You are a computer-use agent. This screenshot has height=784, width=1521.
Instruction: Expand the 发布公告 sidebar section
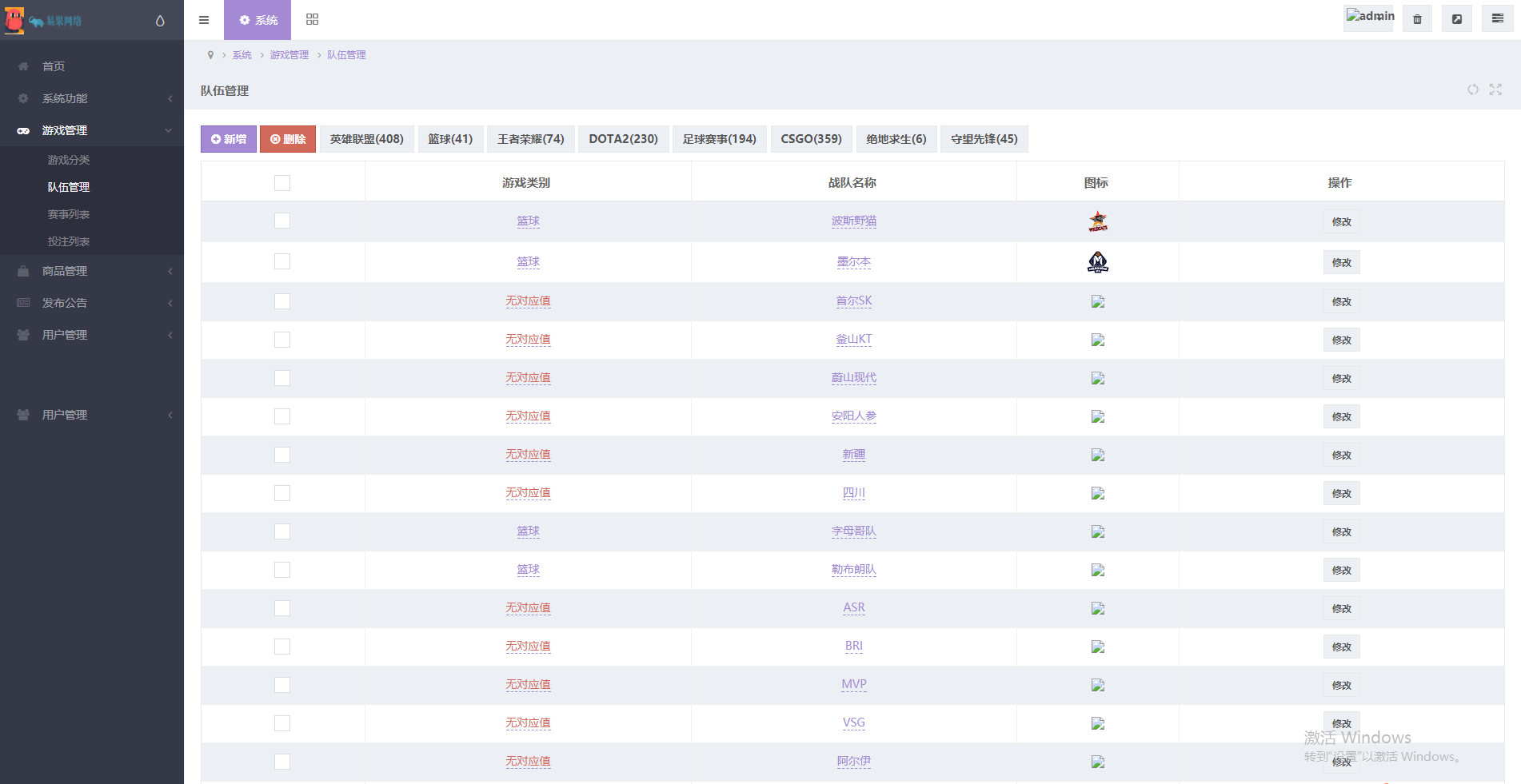[x=92, y=303]
